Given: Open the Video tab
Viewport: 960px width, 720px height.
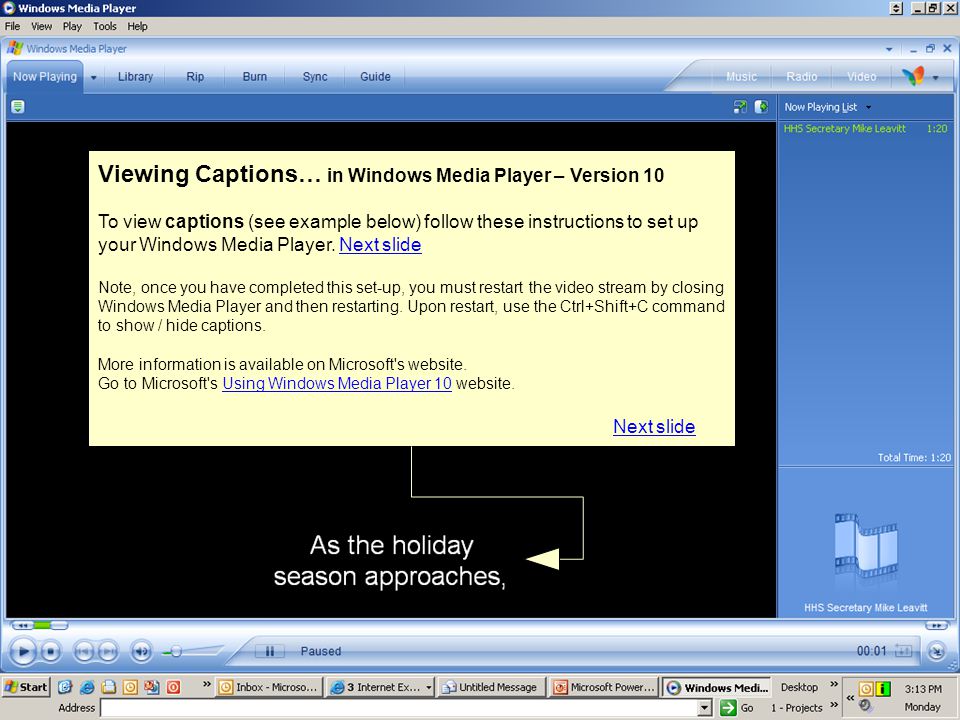Looking at the screenshot, I should pos(861,77).
